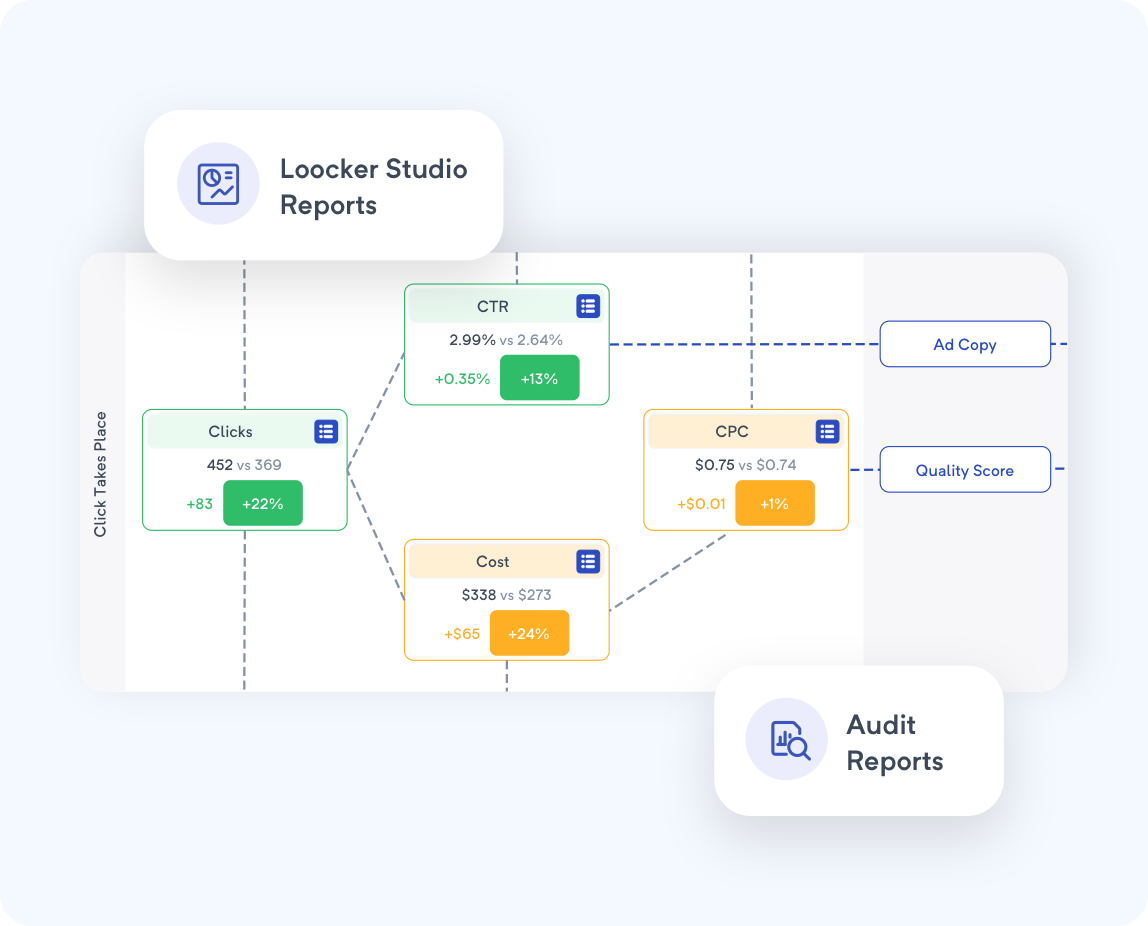Expand the CPC metric card
Viewport: 1148px width, 926px height.
point(746,469)
